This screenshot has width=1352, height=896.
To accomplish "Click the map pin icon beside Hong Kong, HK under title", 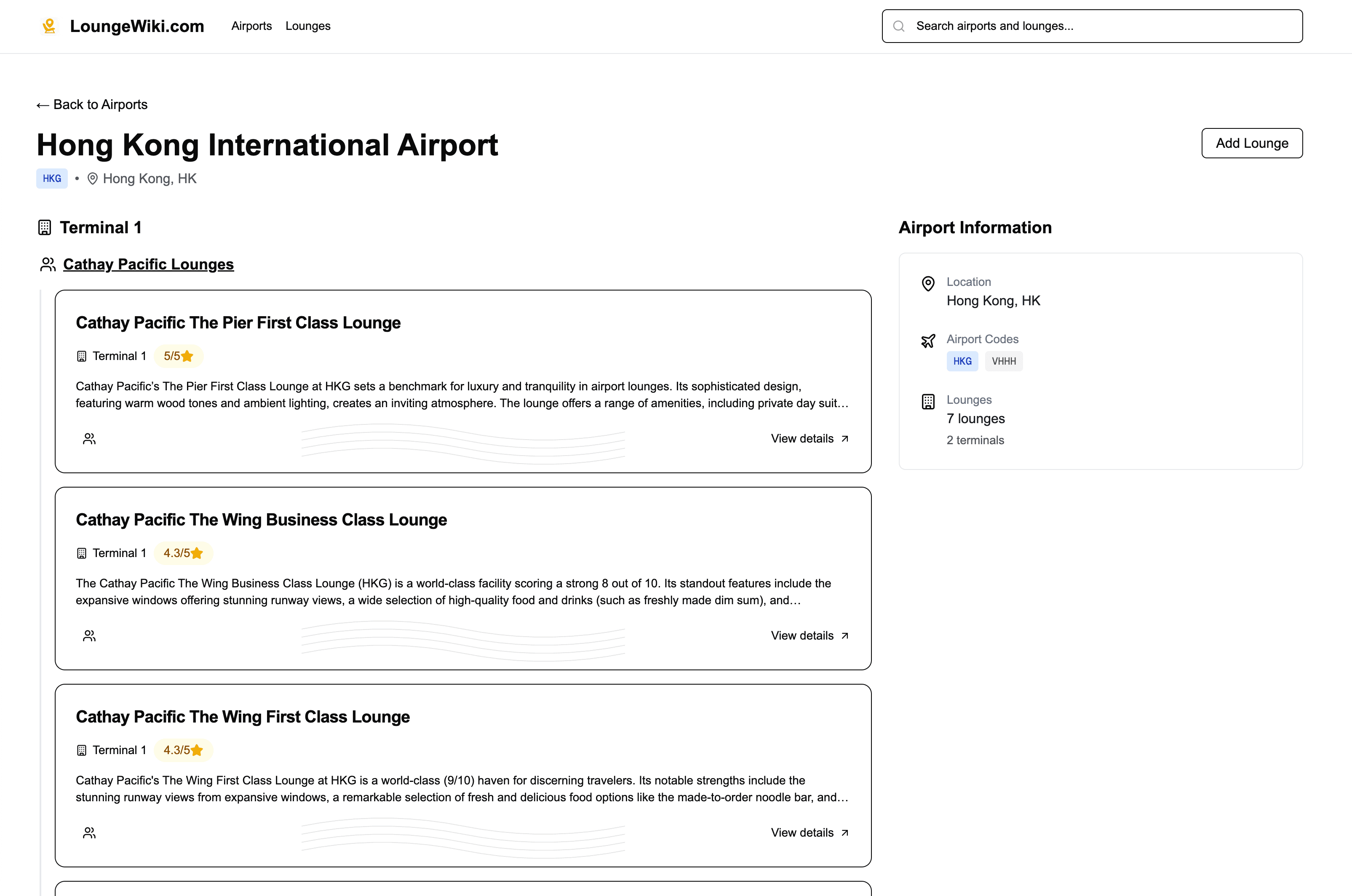I will point(93,179).
